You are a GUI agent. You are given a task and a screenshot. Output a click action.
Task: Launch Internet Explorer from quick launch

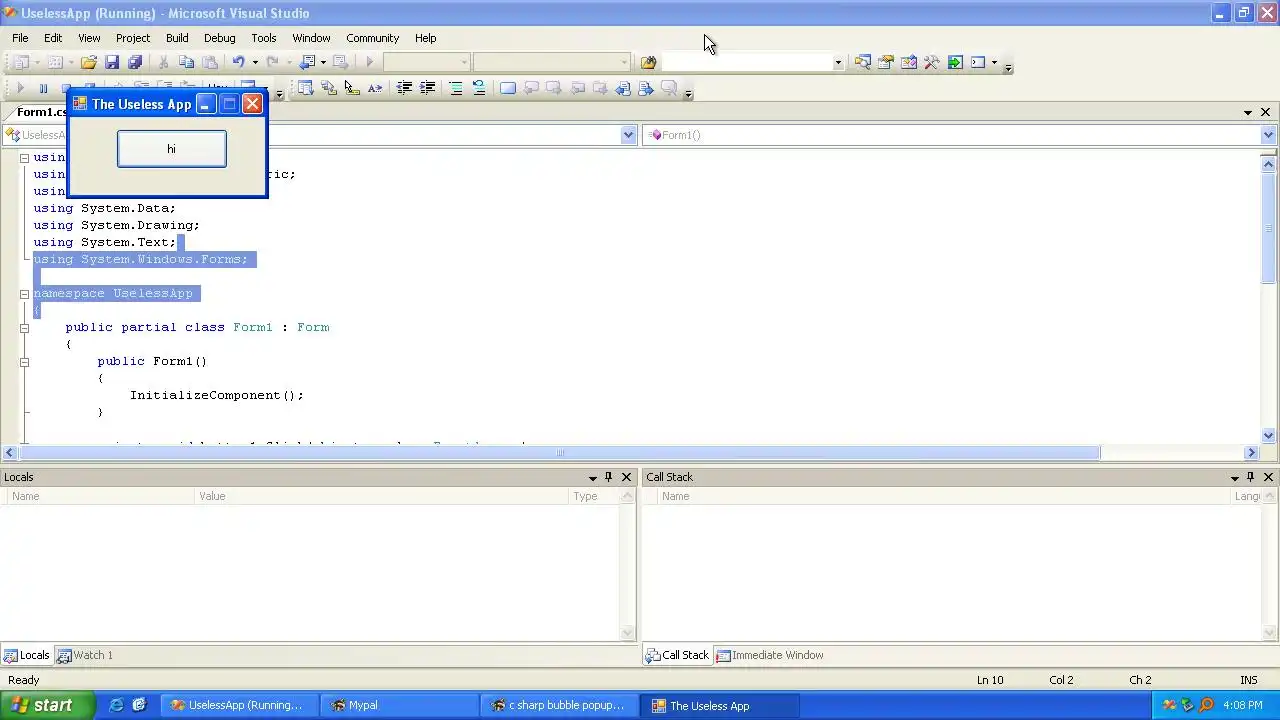click(116, 705)
